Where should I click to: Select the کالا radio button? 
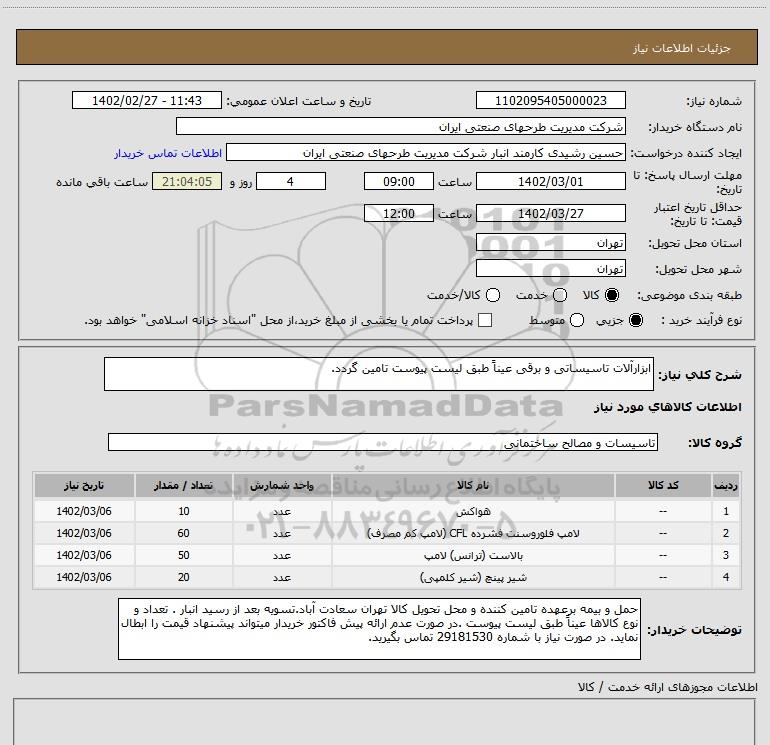612,295
